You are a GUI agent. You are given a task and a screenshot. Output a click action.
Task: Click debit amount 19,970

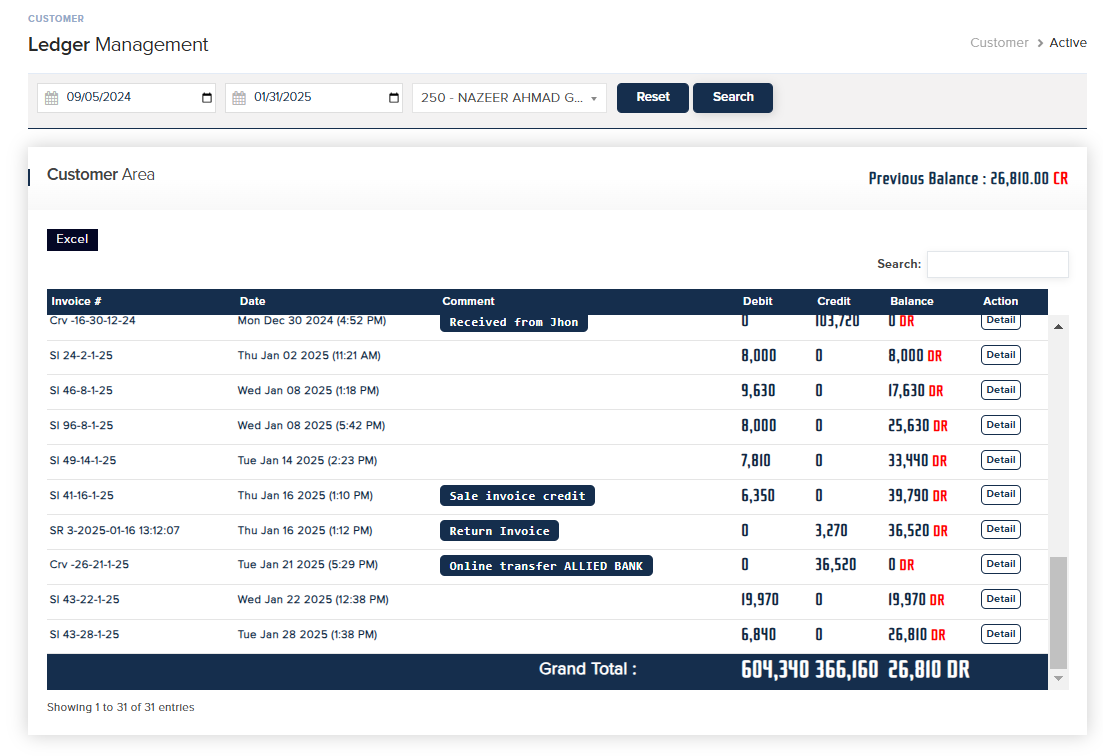pos(760,600)
